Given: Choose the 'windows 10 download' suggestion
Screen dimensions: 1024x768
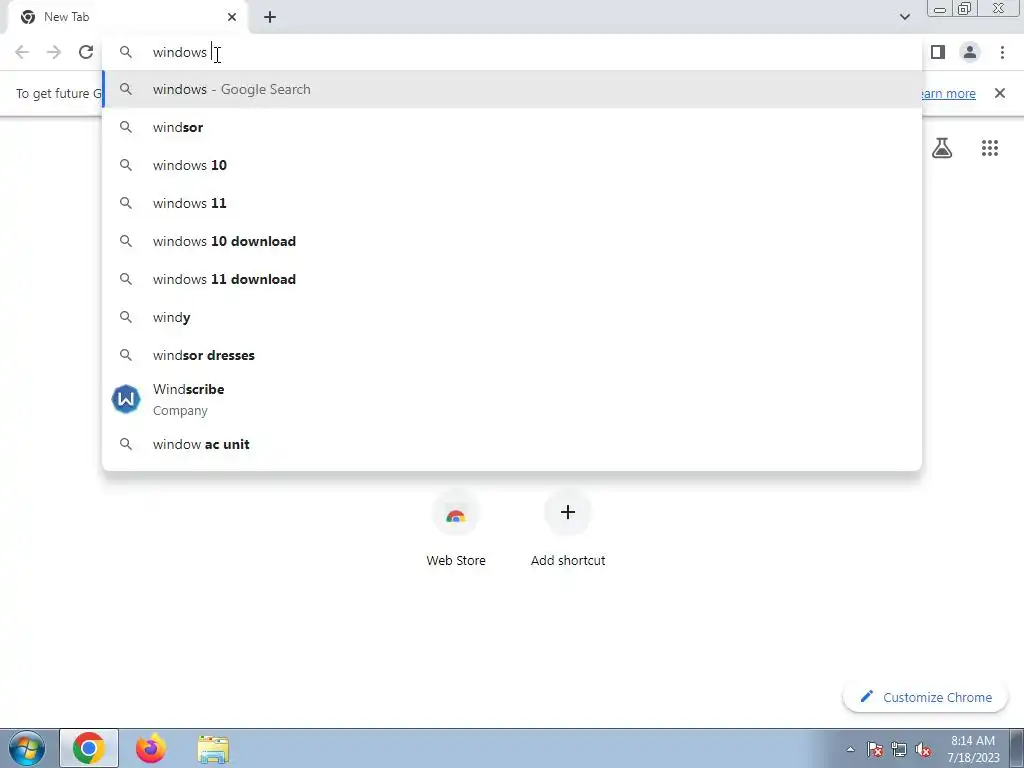Looking at the screenshot, I should coord(512,241).
